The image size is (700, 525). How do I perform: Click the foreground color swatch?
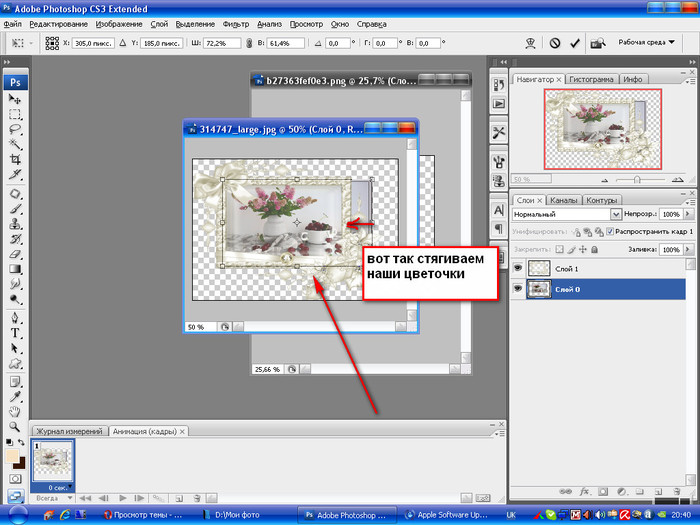12,455
